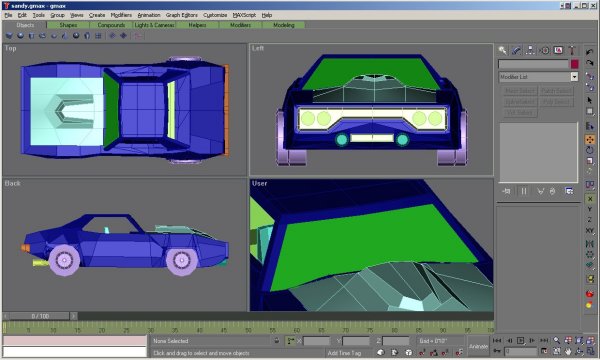Click the Undo arrow icon
This screenshot has height=360, width=600.
coord(590,52)
